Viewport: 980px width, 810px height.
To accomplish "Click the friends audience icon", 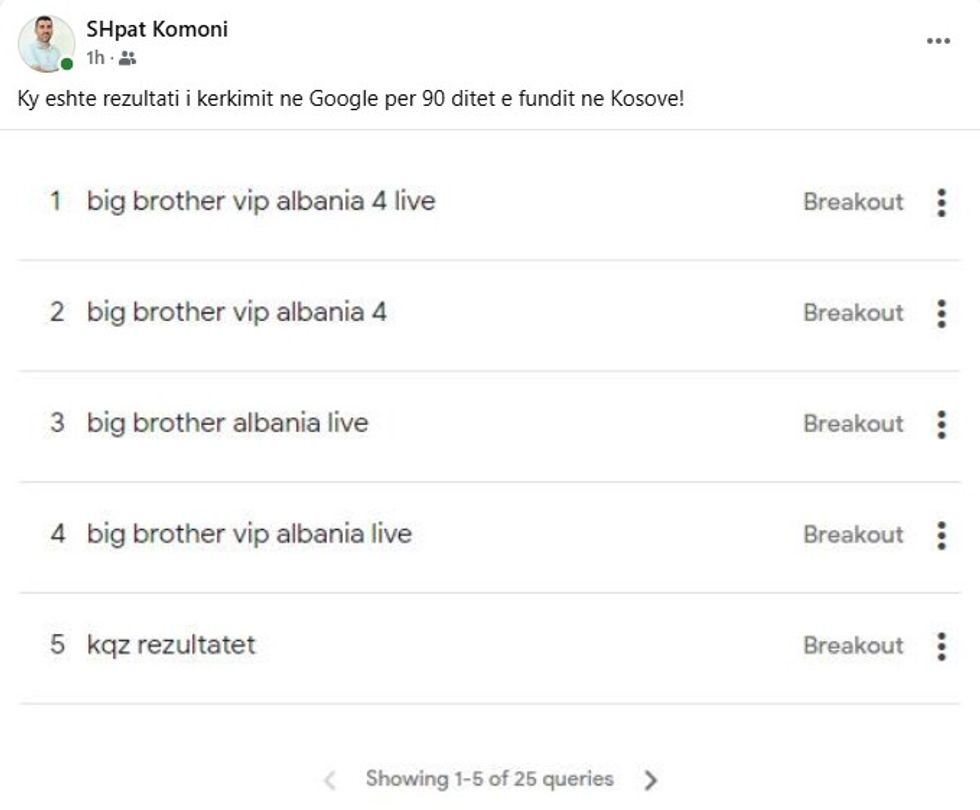I will [127, 59].
